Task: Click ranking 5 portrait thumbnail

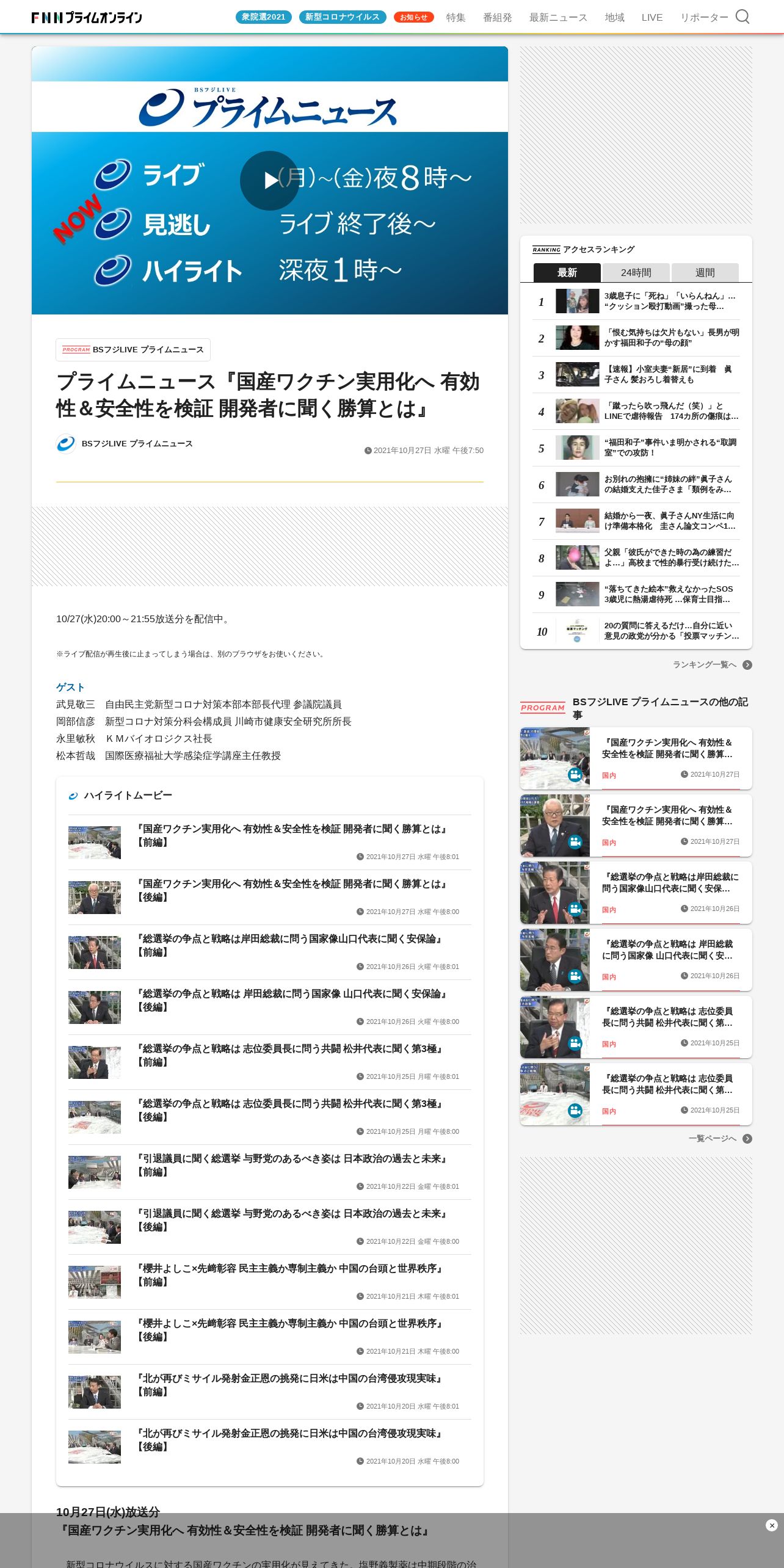Action: click(577, 448)
